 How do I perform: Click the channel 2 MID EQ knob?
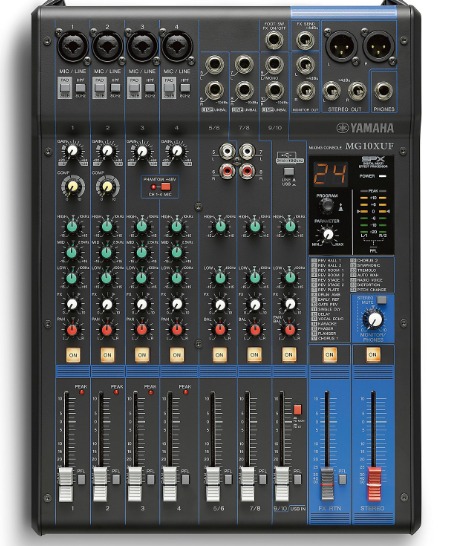[x=106, y=252]
